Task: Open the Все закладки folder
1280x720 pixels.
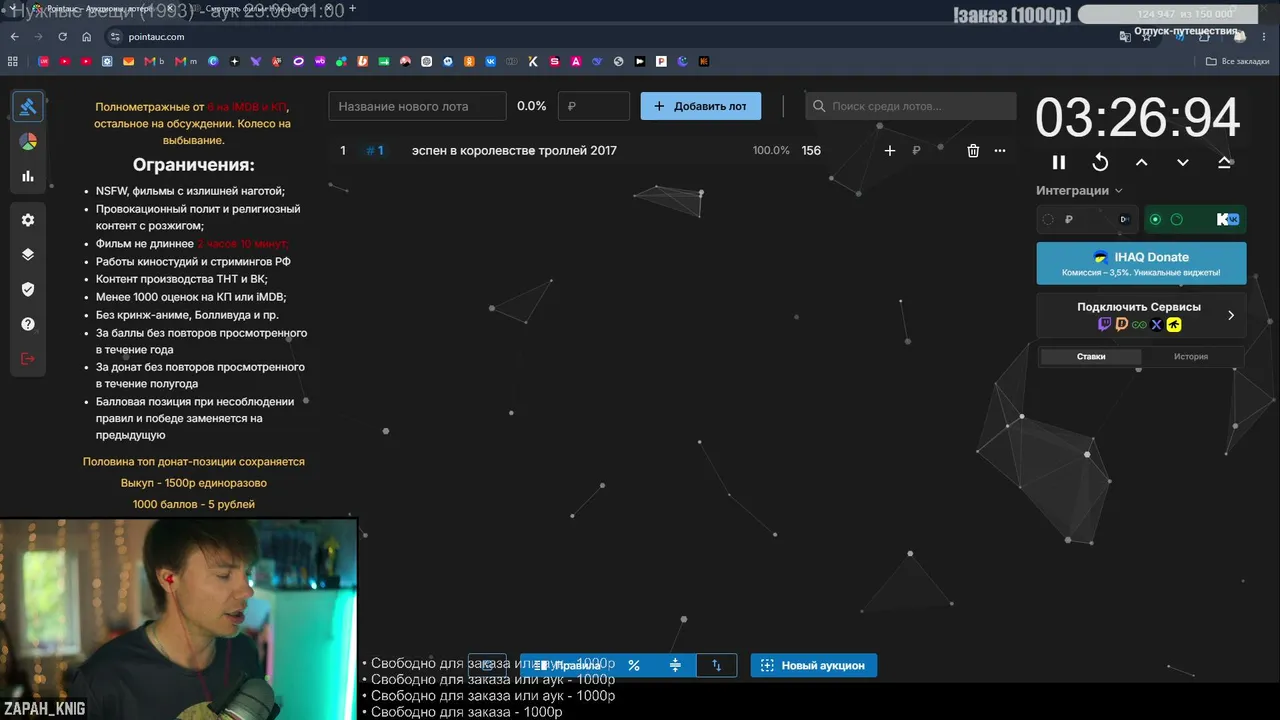Action: (1237, 61)
